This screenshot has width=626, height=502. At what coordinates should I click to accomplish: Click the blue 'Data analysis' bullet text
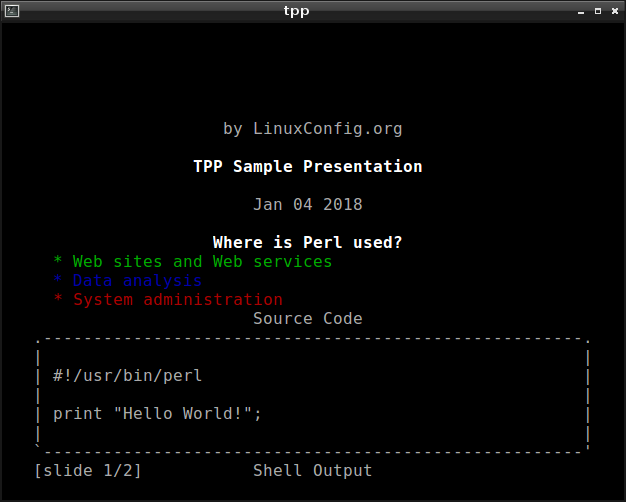point(137,281)
